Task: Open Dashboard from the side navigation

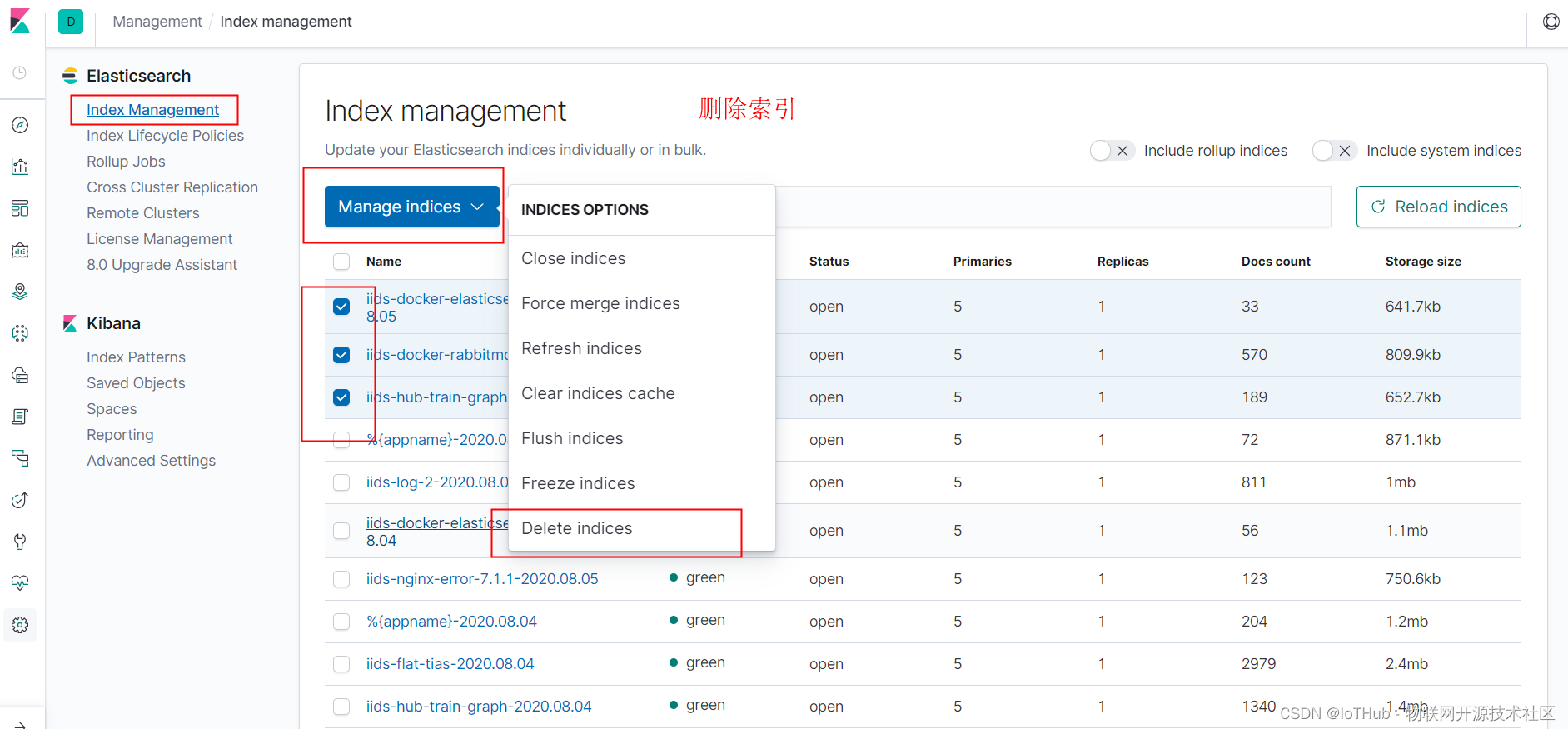Action: coord(20,208)
